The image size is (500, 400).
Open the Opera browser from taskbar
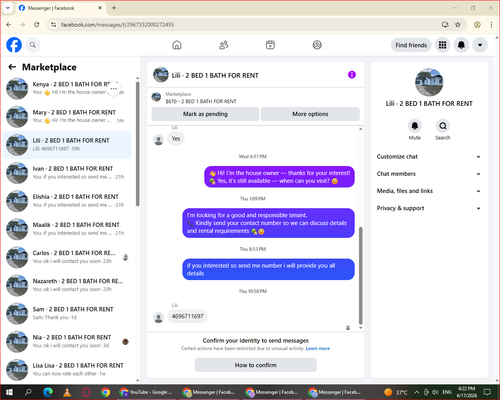click(86, 392)
